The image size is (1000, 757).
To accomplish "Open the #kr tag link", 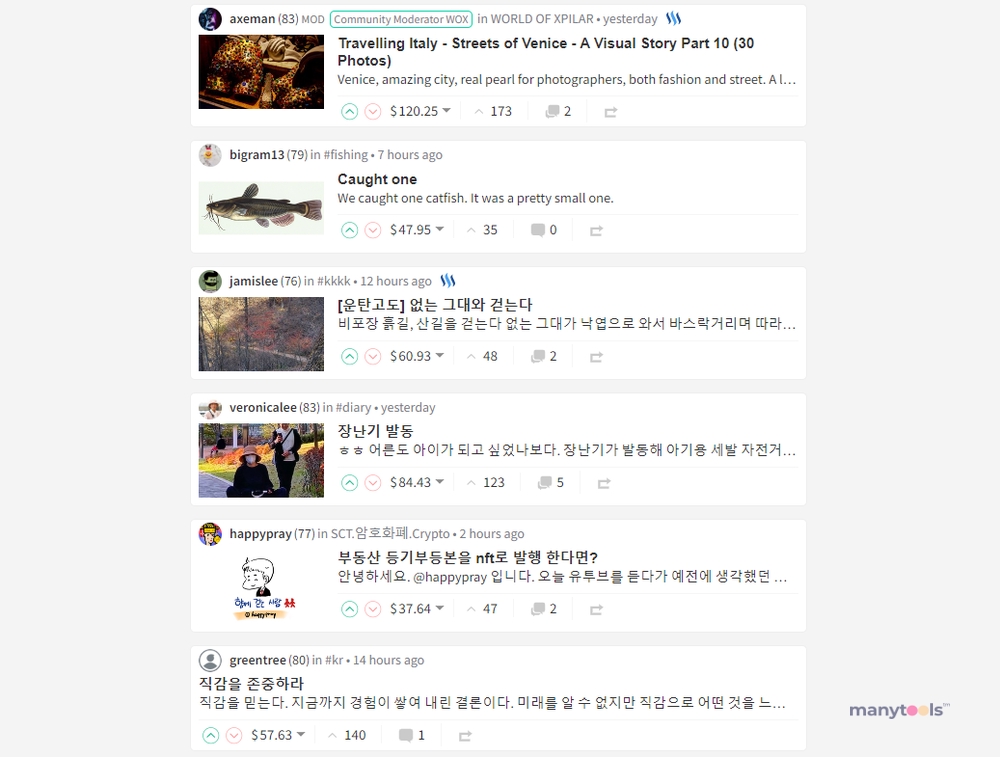I will pyautogui.click(x=334, y=660).
